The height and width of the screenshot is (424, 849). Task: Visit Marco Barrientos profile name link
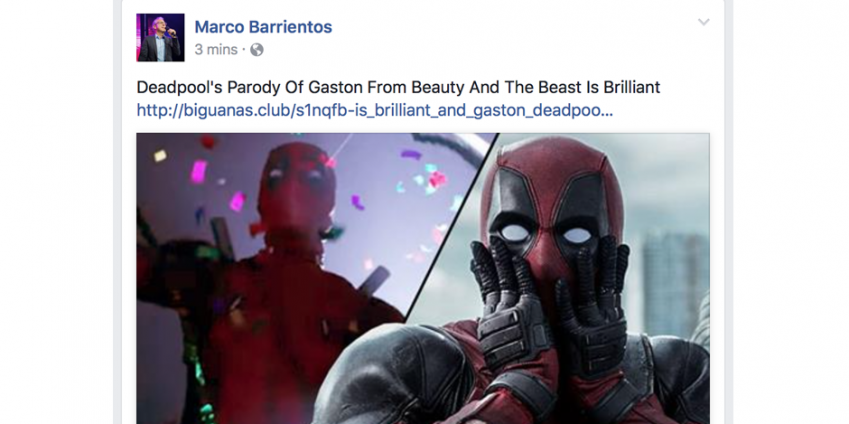(263, 27)
